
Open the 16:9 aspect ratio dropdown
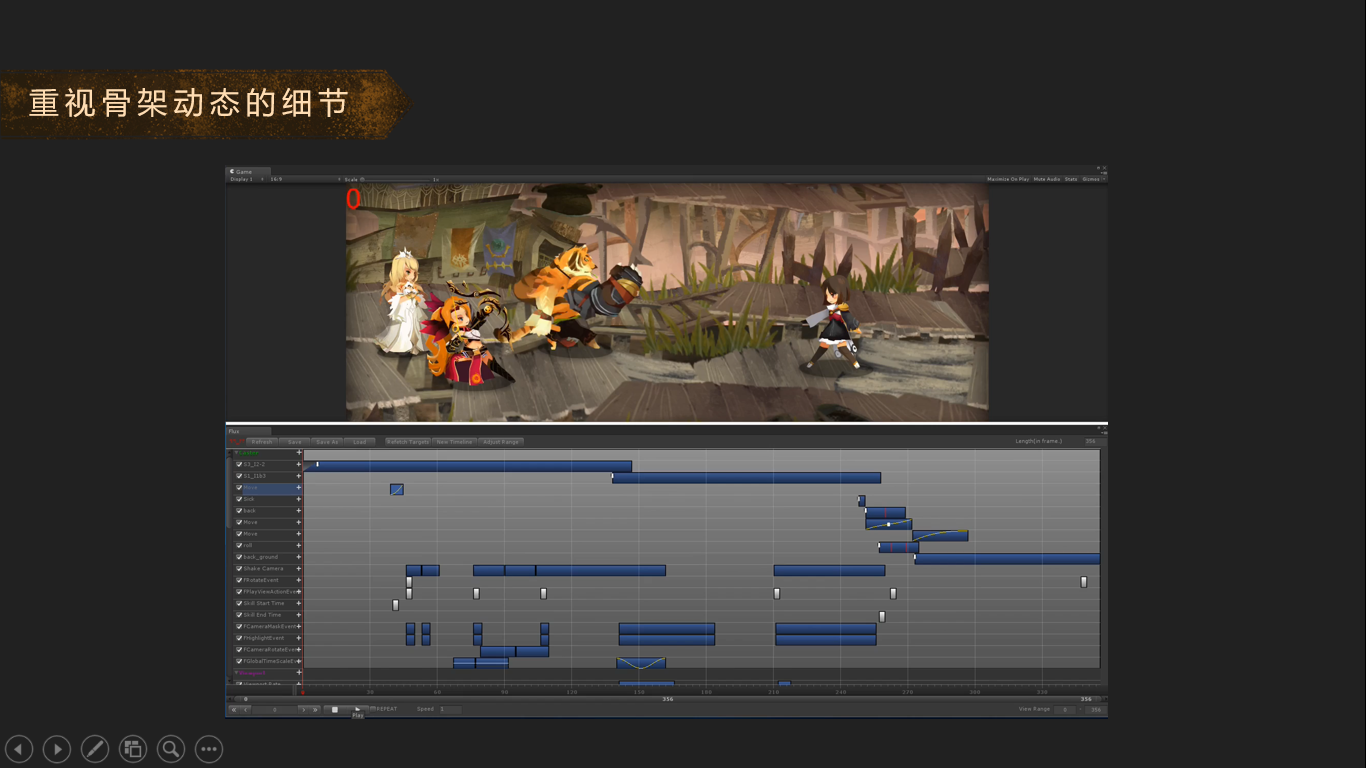tap(304, 179)
